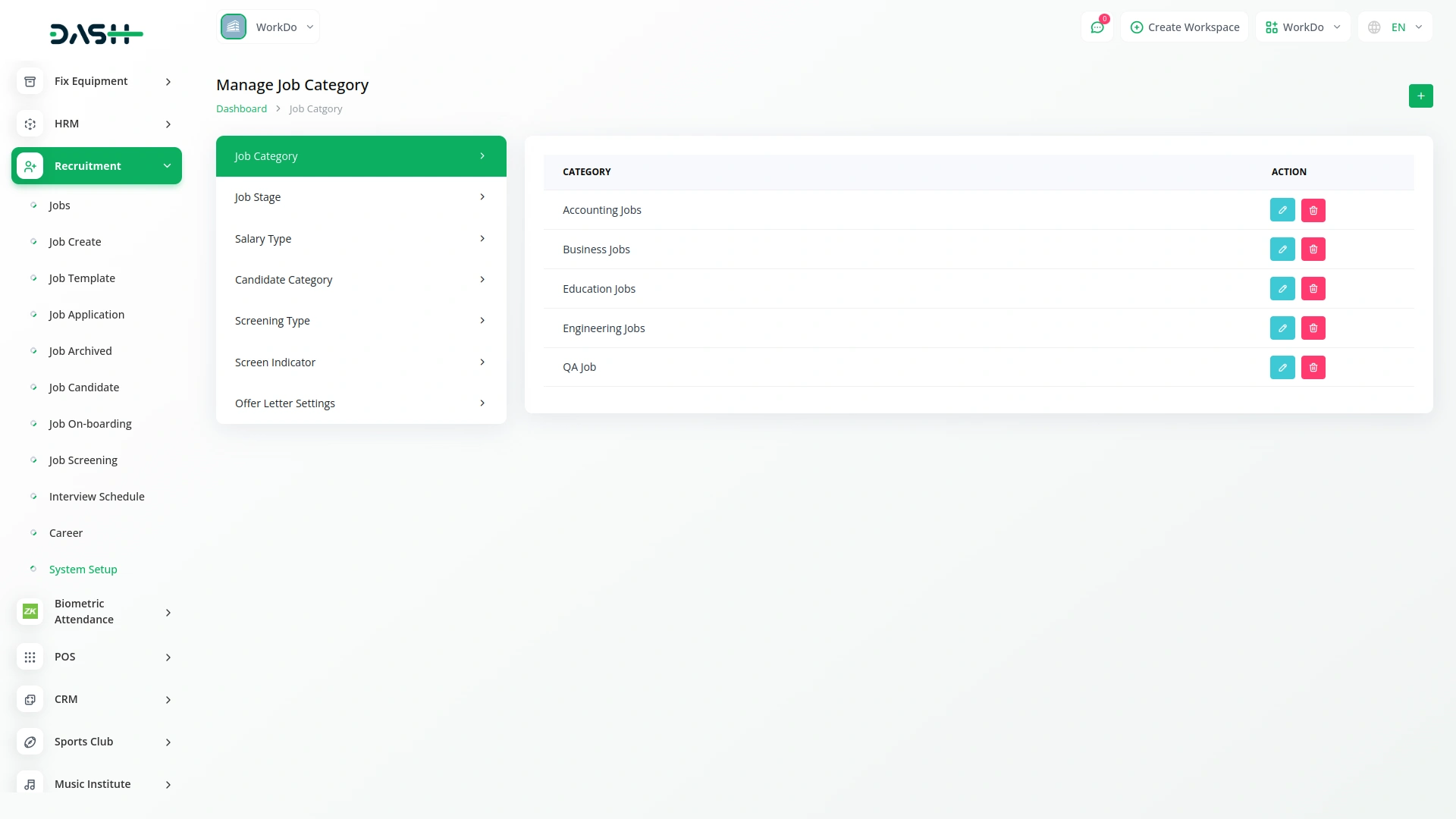Click the Biometric Attendance ZK icon
Viewport: 1456px width, 819px height.
30,611
